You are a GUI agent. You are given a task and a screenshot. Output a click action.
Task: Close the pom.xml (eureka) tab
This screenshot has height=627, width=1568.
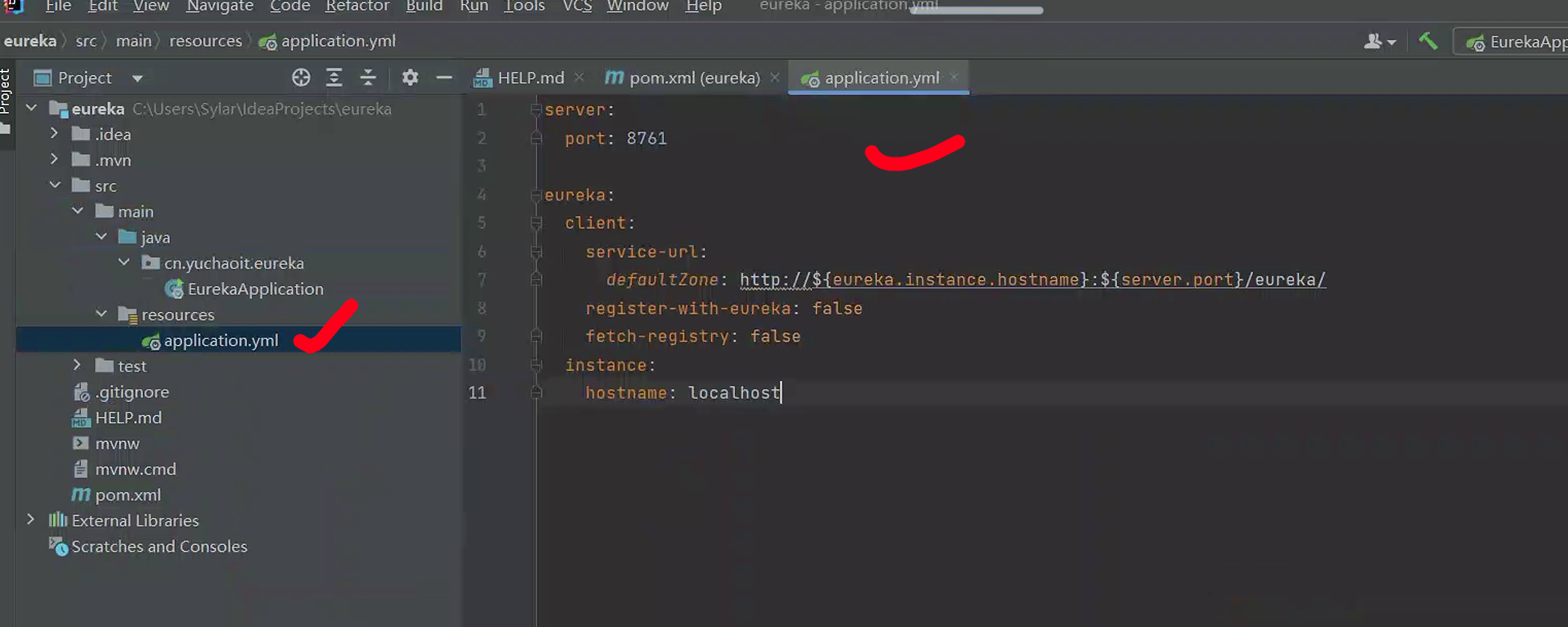click(x=775, y=77)
